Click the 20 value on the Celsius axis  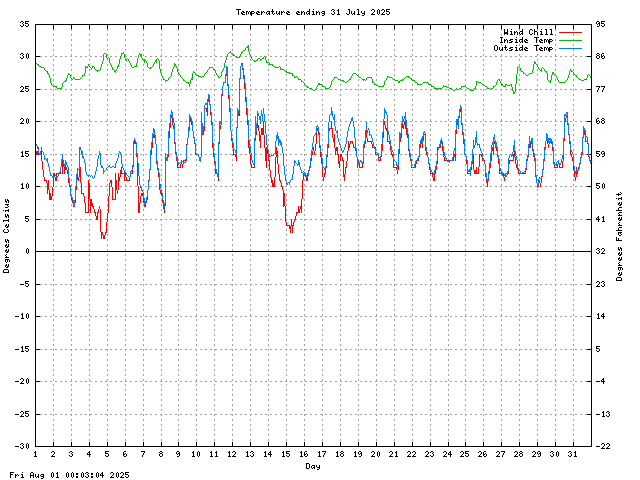coord(24,121)
